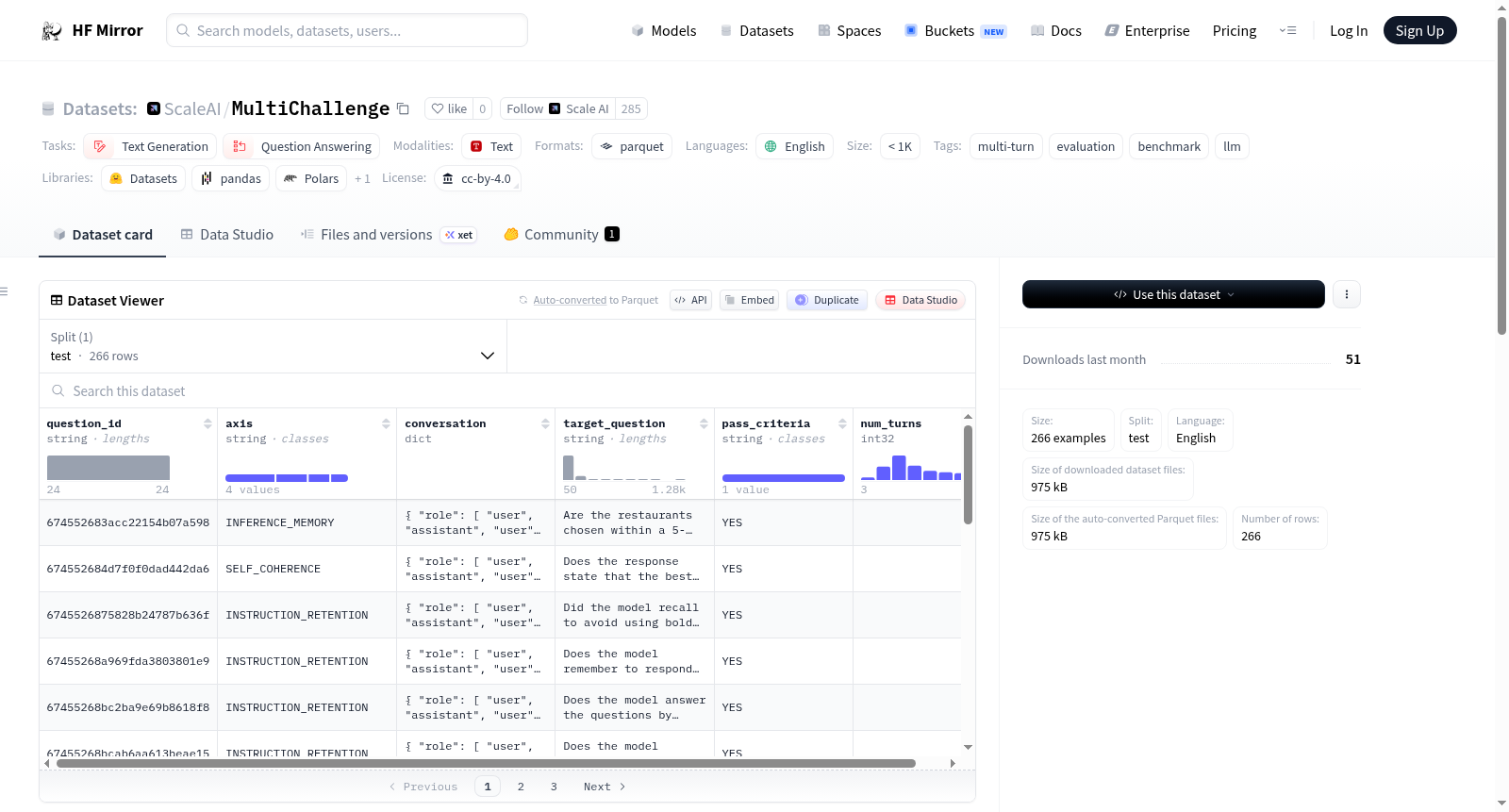Switch to the Data Studio tab

click(226, 235)
